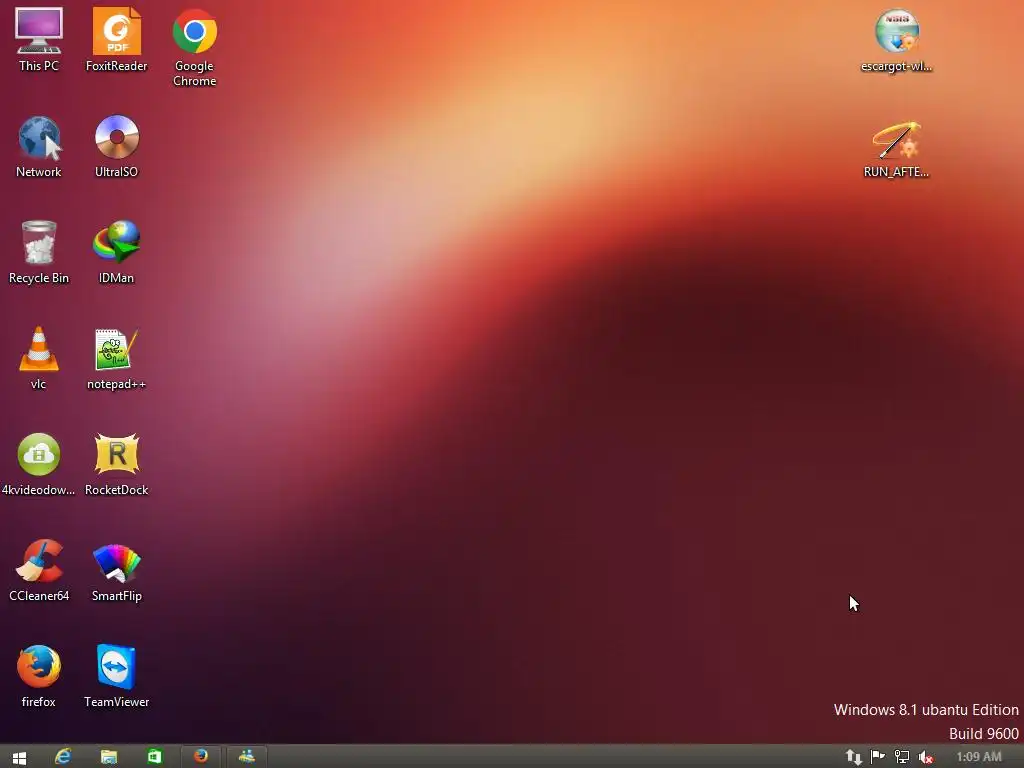Image resolution: width=1024 pixels, height=768 pixels.
Task: Select the RUN_AFTE... desktop icon
Action: coord(897,149)
